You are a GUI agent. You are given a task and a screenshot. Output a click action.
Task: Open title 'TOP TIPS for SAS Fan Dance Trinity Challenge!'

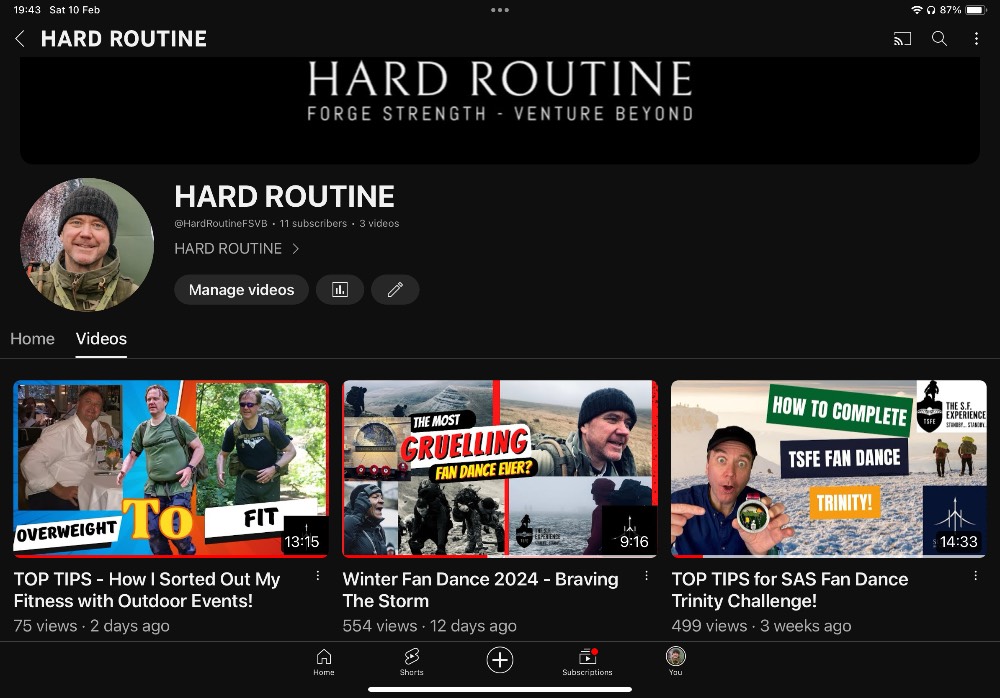pyautogui.click(x=790, y=590)
